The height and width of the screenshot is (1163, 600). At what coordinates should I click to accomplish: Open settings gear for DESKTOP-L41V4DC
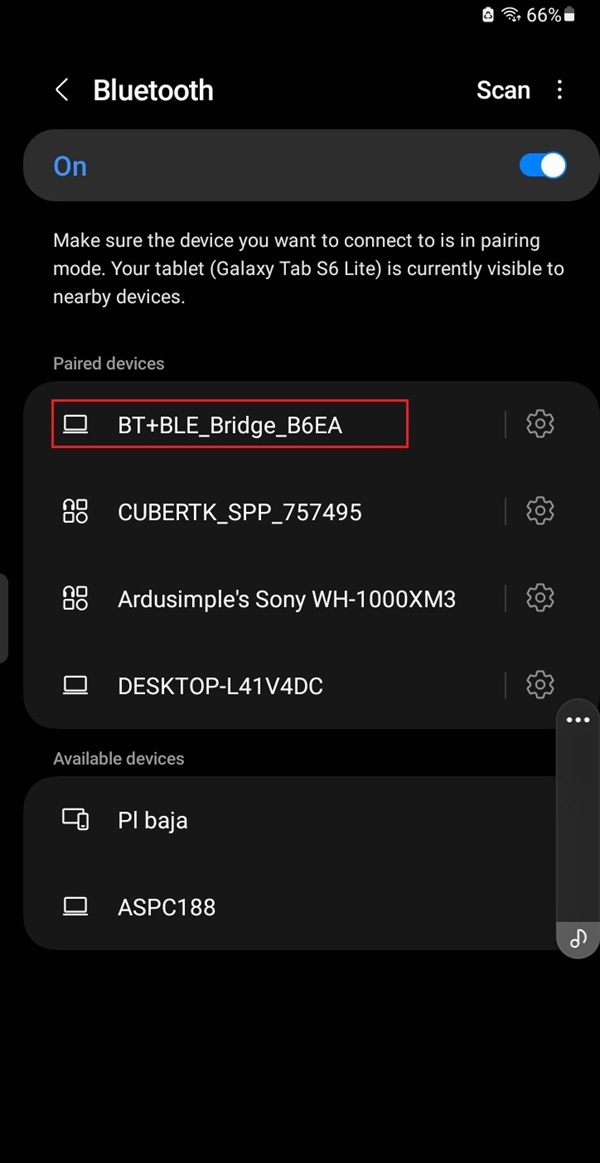[x=540, y=685]
